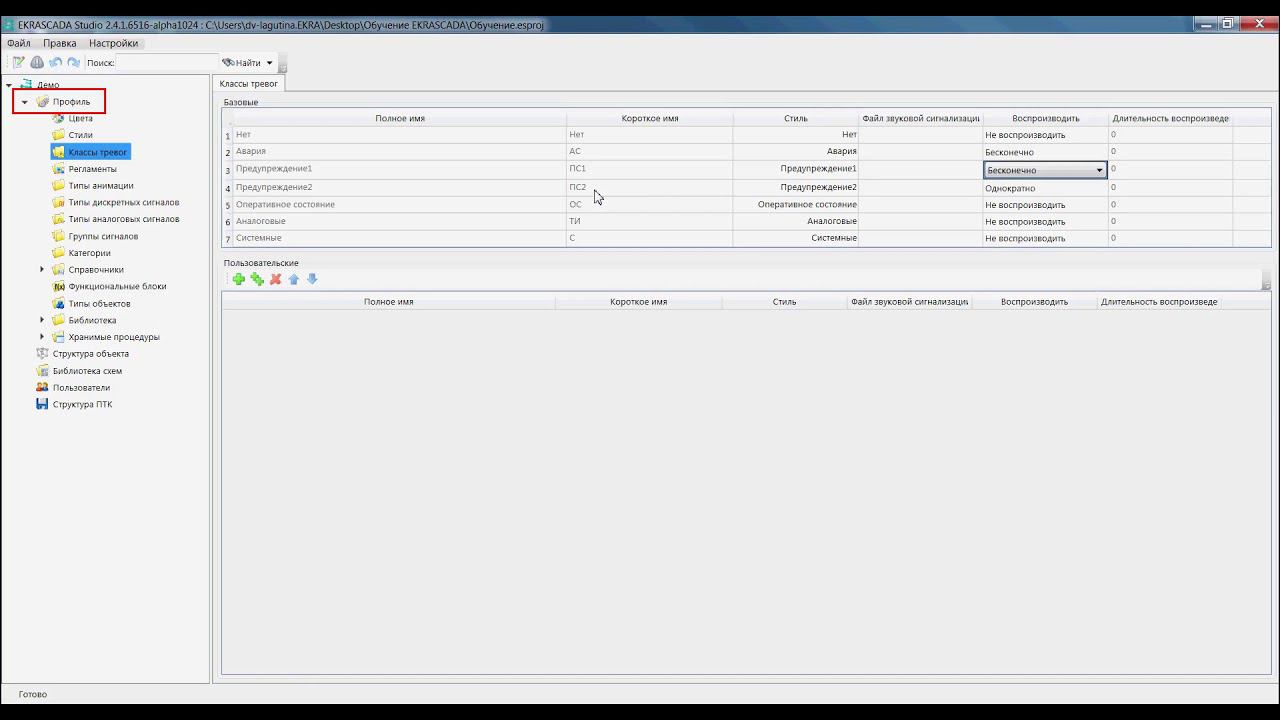This screenshot has width=1280, height=720.
Task: Click the Базовые Короткое имя column header
Action: (x=650, y=118)
